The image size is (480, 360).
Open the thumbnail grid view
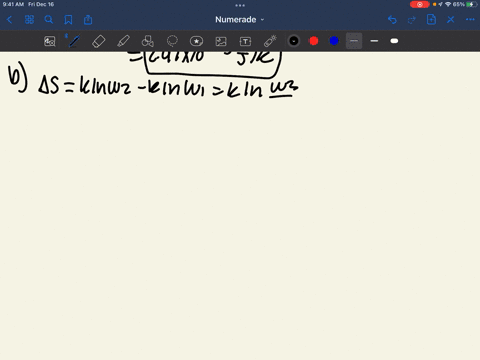coord(29,20)
